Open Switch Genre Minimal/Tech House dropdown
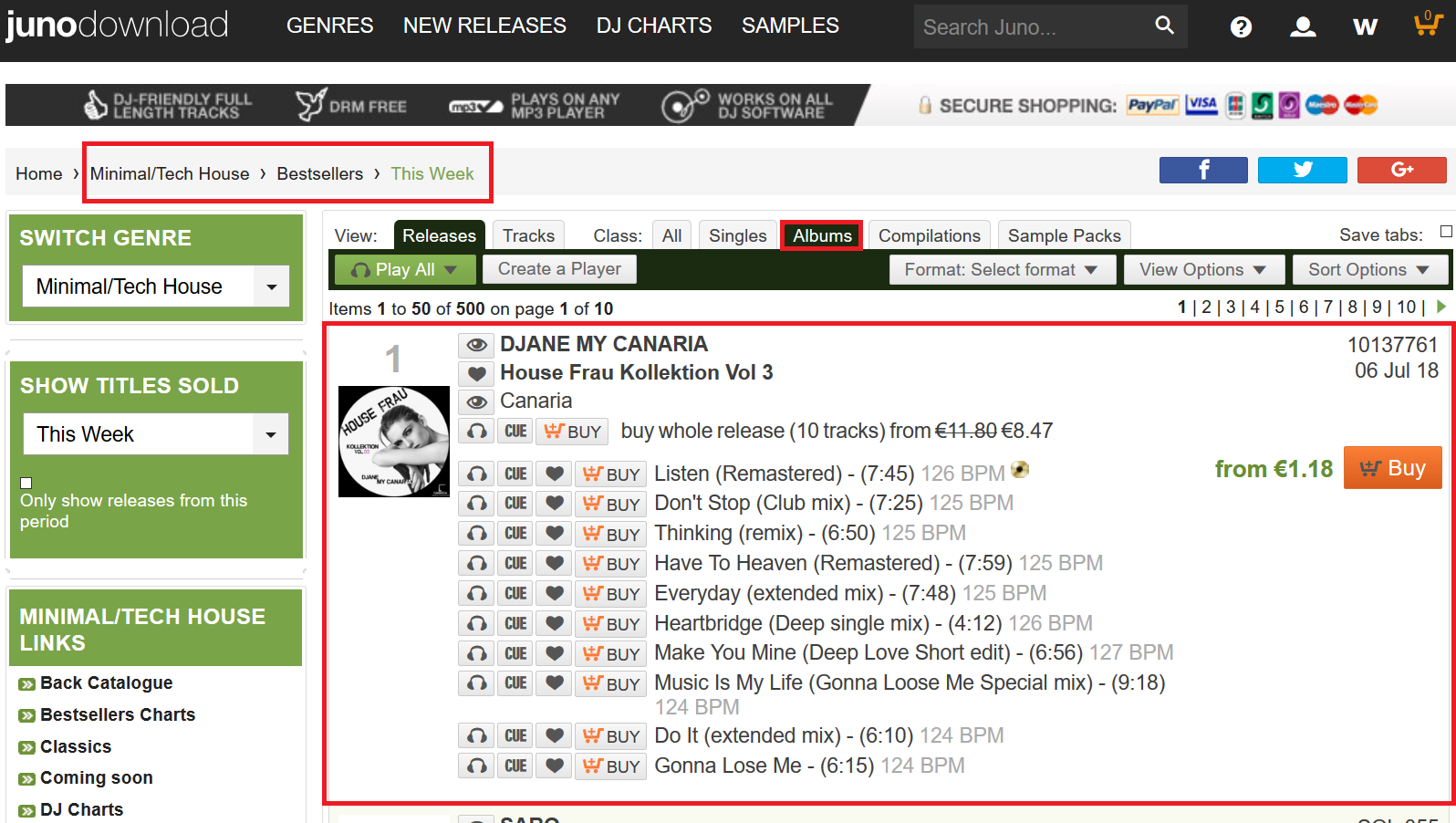Image resolution: width=1456 pixels, height=823 pixels. coord(156,286)
